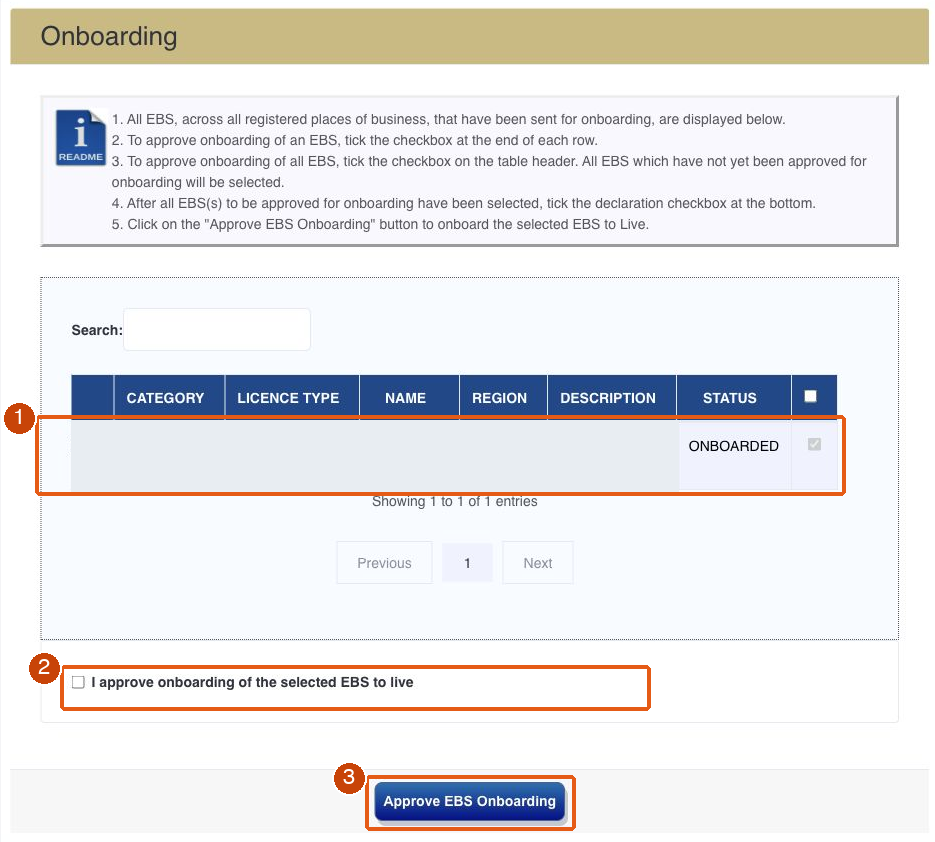Click the Approve EBS Onboarding button
This screenshot has width=935, height=842.
click(469, 801)
